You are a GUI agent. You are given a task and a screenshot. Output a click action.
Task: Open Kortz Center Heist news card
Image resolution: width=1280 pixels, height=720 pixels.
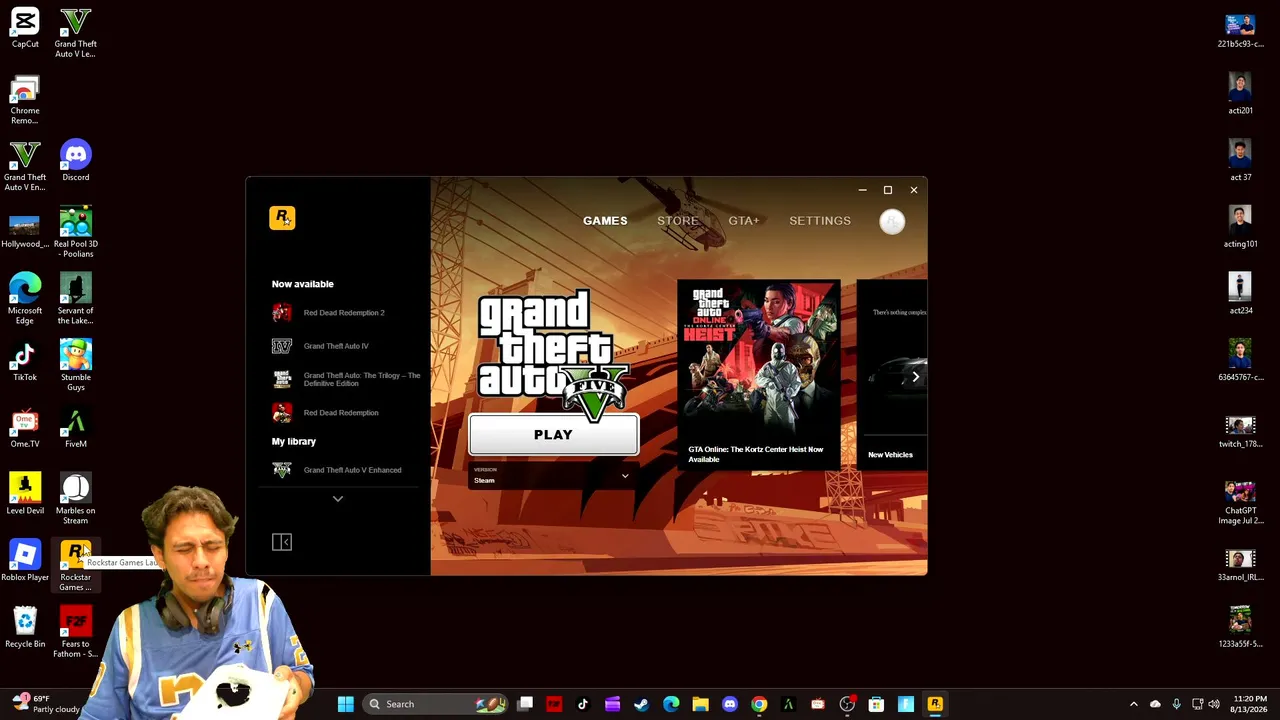click(759, 374)
